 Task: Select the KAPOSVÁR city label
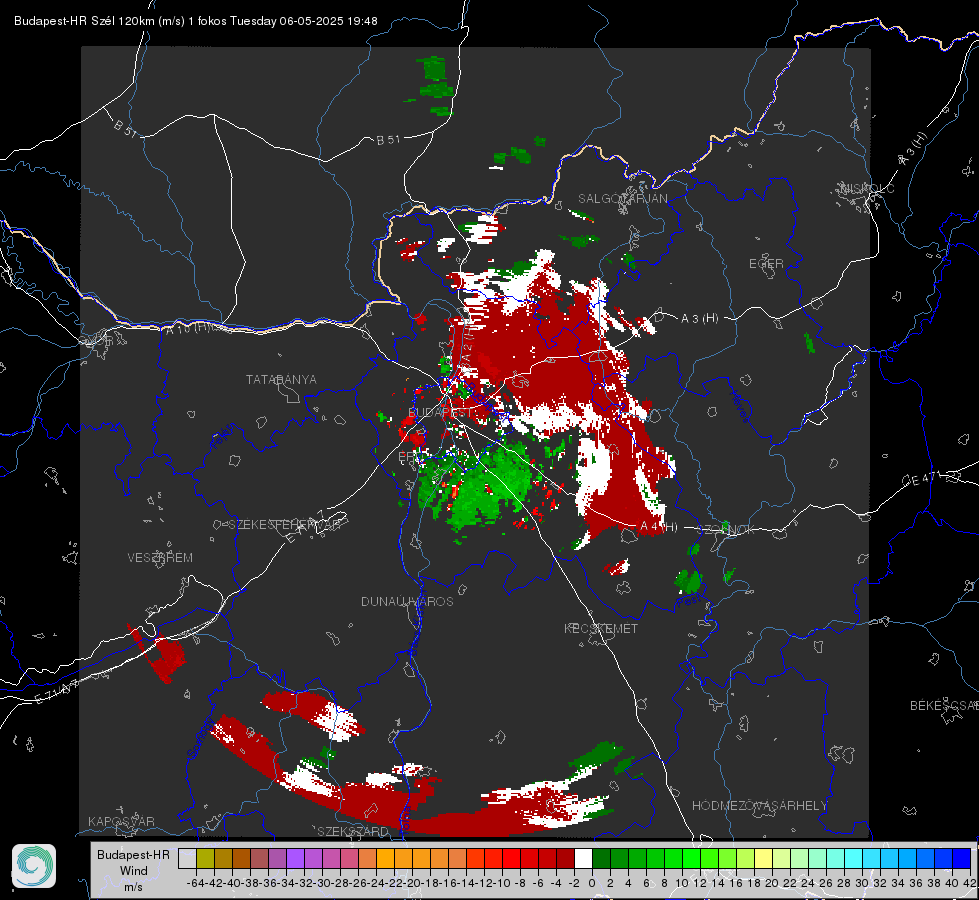pos(121,821)
